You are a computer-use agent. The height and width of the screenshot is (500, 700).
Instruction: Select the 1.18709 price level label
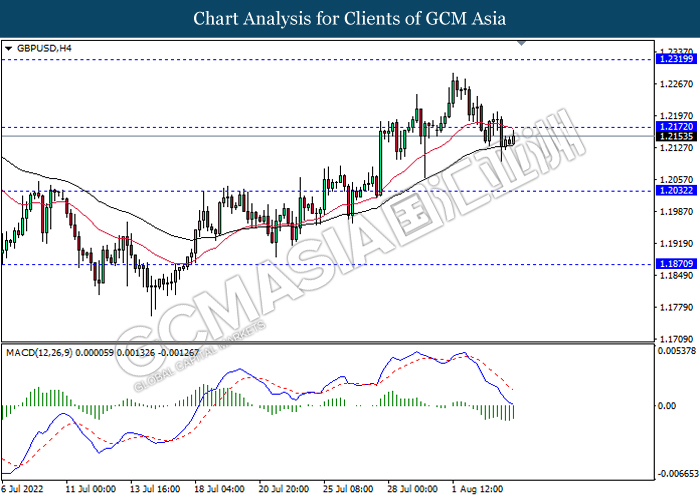676,264
